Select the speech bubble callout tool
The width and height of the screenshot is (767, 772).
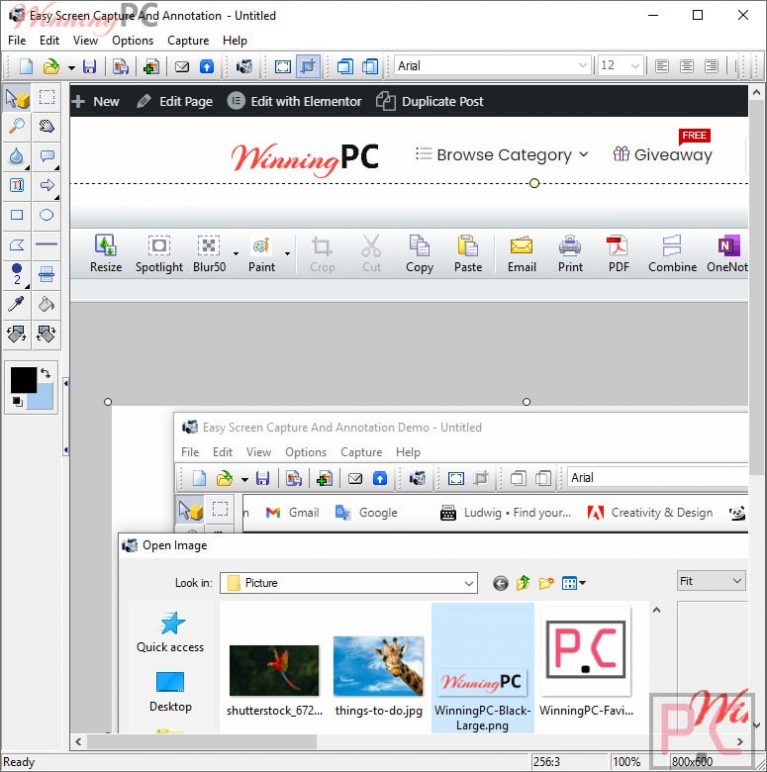[46, 157]
